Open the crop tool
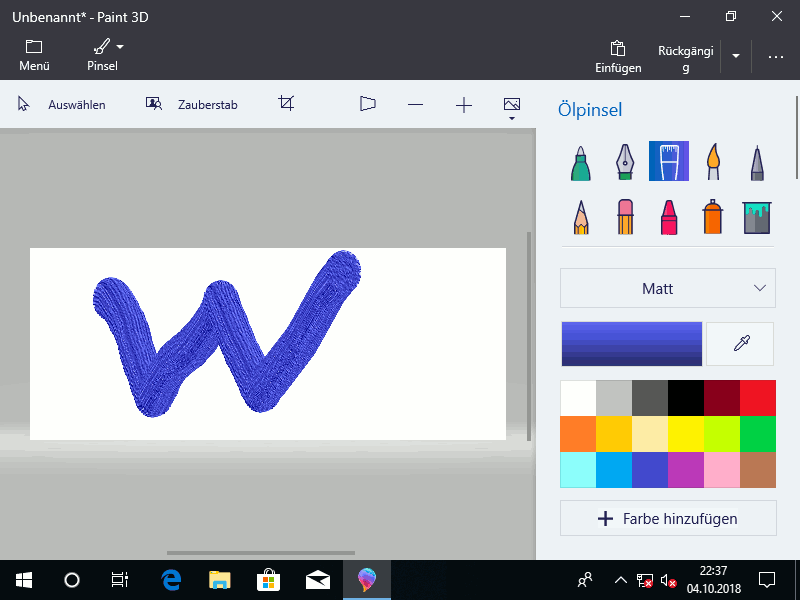The height and width of the screenshot is (600, 800). point(286,103)
